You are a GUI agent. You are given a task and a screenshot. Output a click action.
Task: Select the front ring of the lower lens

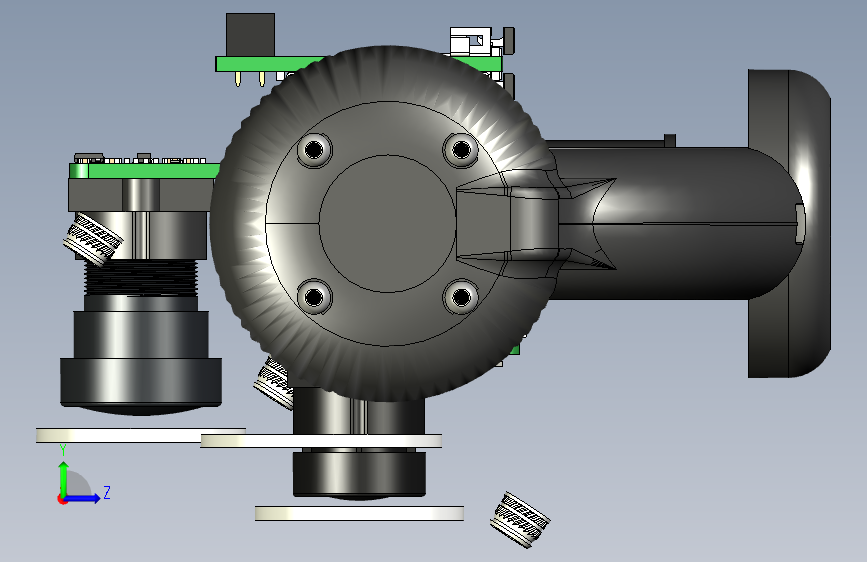(x=359, y=474)
